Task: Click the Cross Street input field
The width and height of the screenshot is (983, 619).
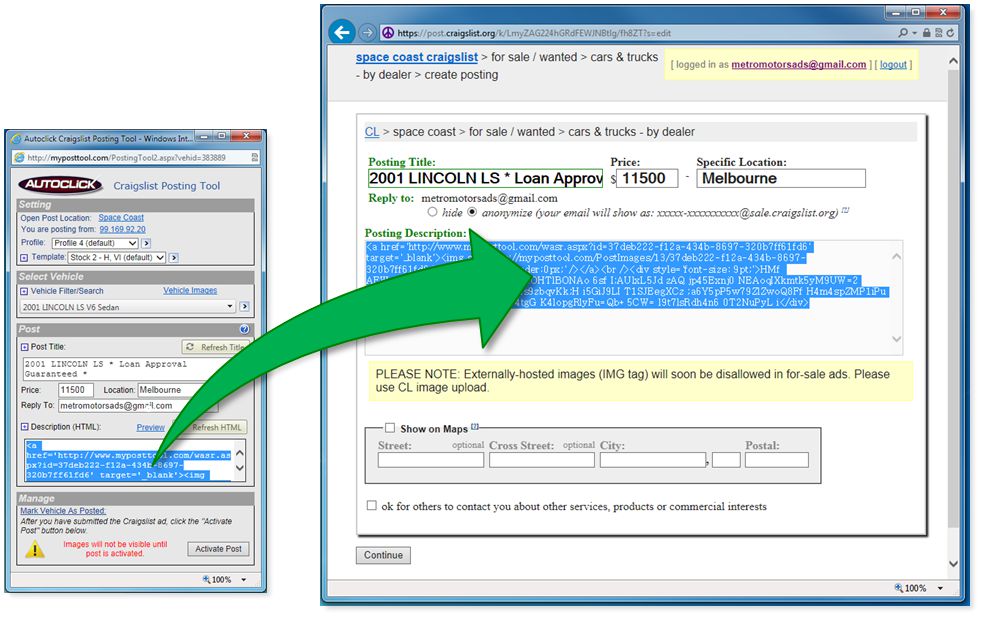Action: click(542, 460)
